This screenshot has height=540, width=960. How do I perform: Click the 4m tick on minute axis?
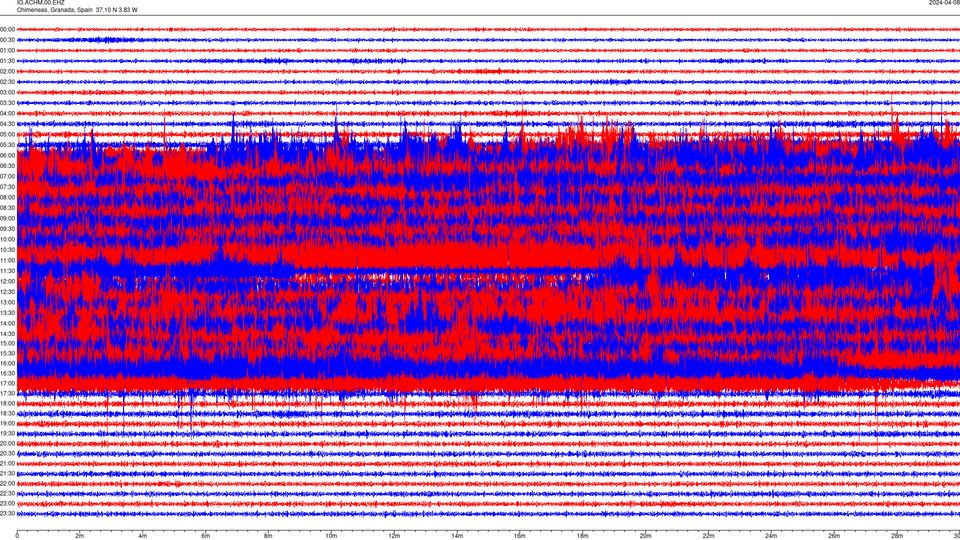click(x=143, y=536)
